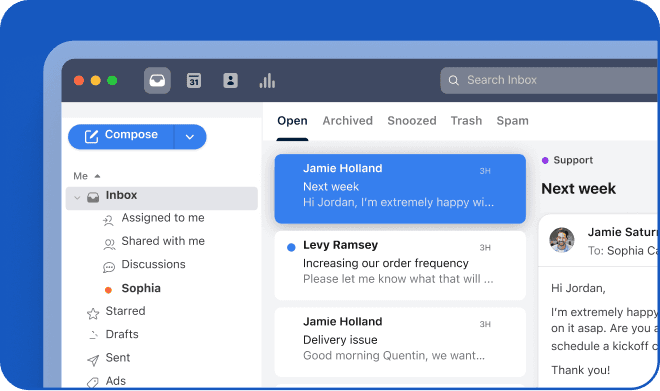Open the contacts icon in toolbar
660x391 pixels.
click(230, 80)
